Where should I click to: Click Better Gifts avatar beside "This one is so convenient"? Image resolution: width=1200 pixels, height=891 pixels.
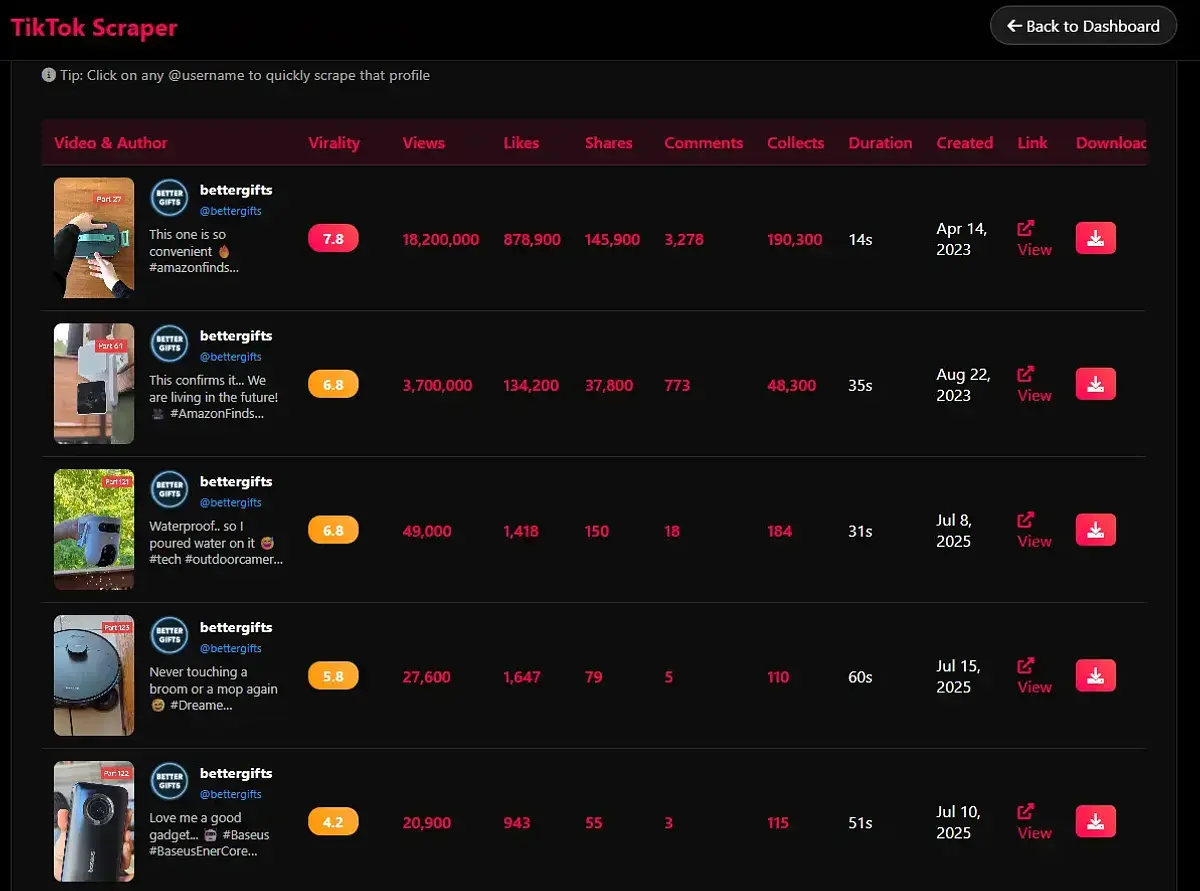coord(169,198)
